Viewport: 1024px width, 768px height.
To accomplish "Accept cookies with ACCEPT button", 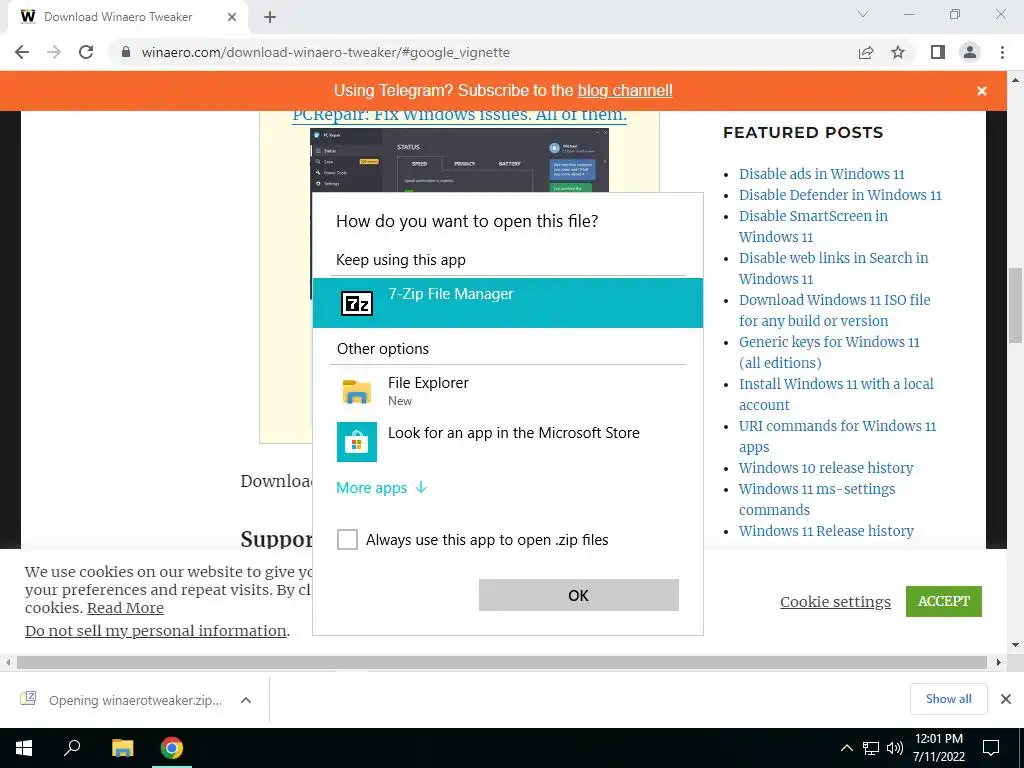I will pos(944,601).
